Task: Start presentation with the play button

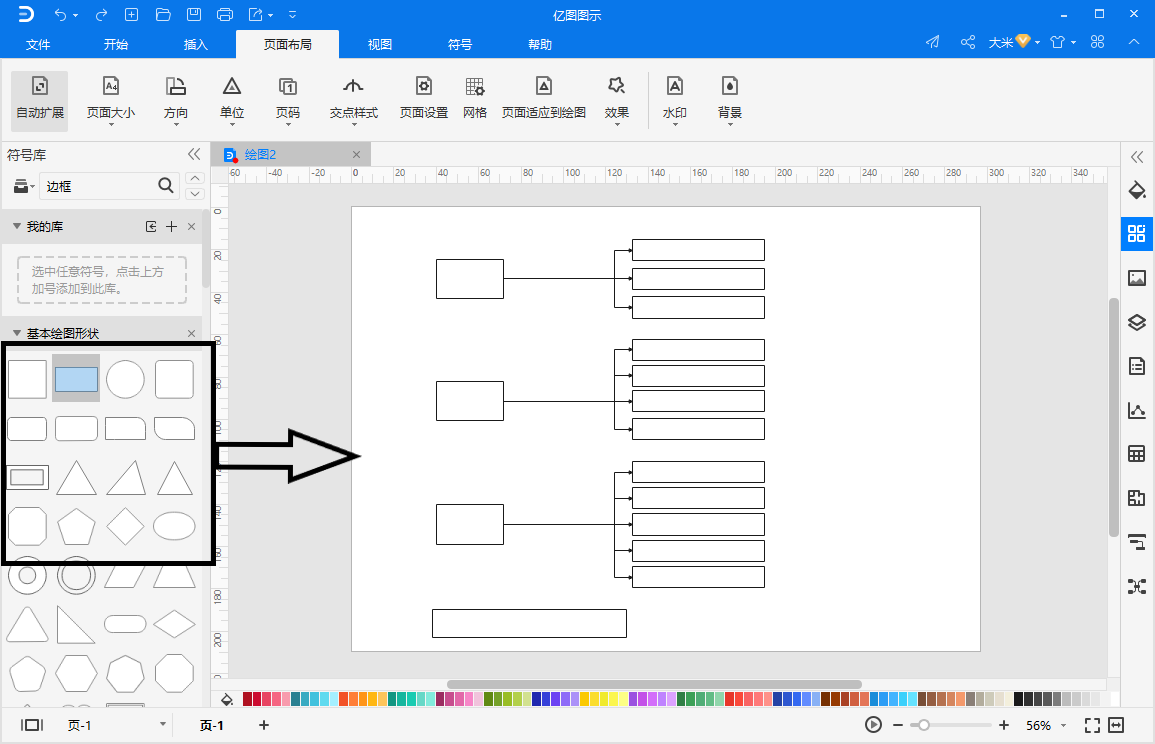Action: (873, 725)
